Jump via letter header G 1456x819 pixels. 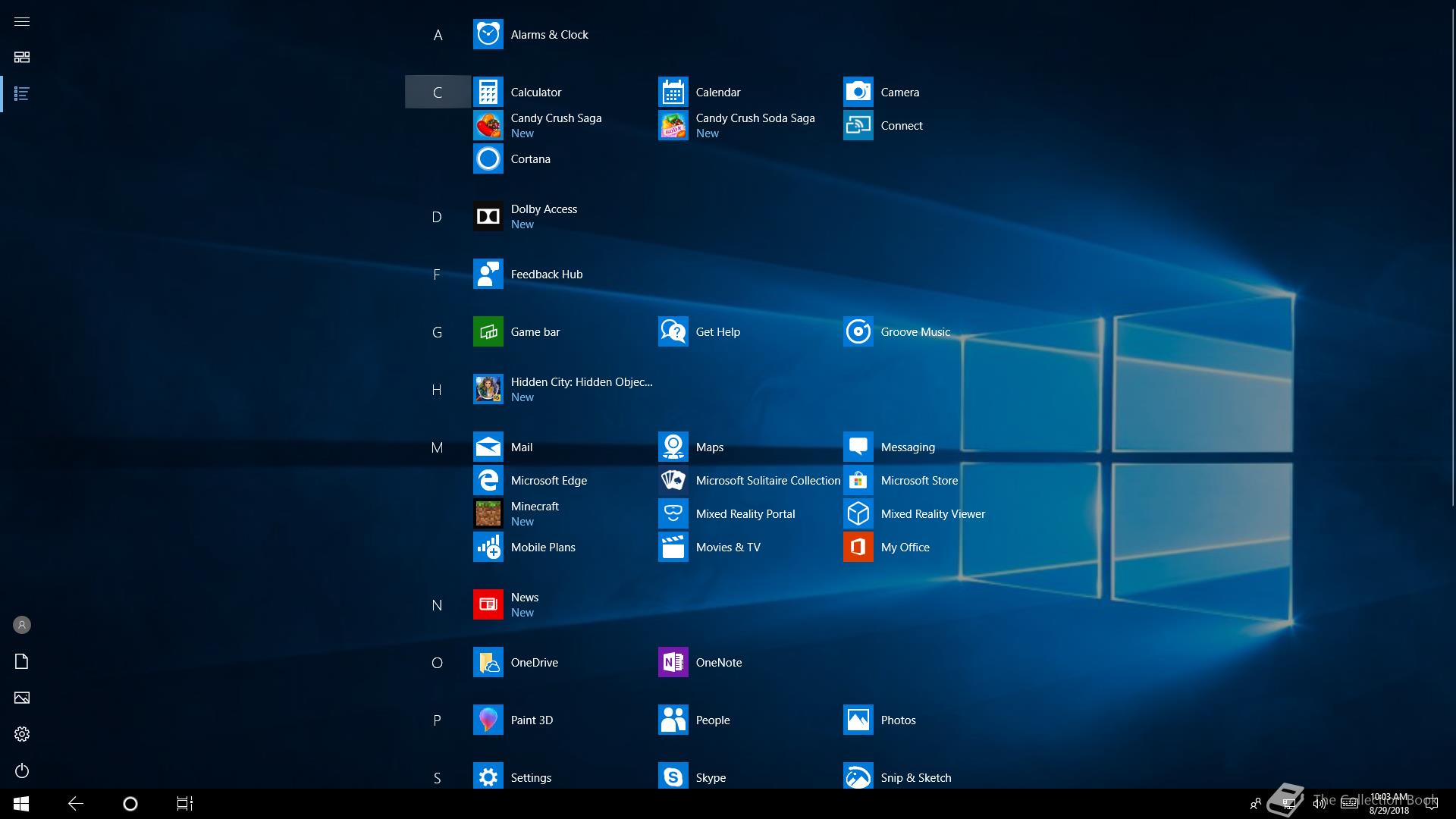click(437, 332)
